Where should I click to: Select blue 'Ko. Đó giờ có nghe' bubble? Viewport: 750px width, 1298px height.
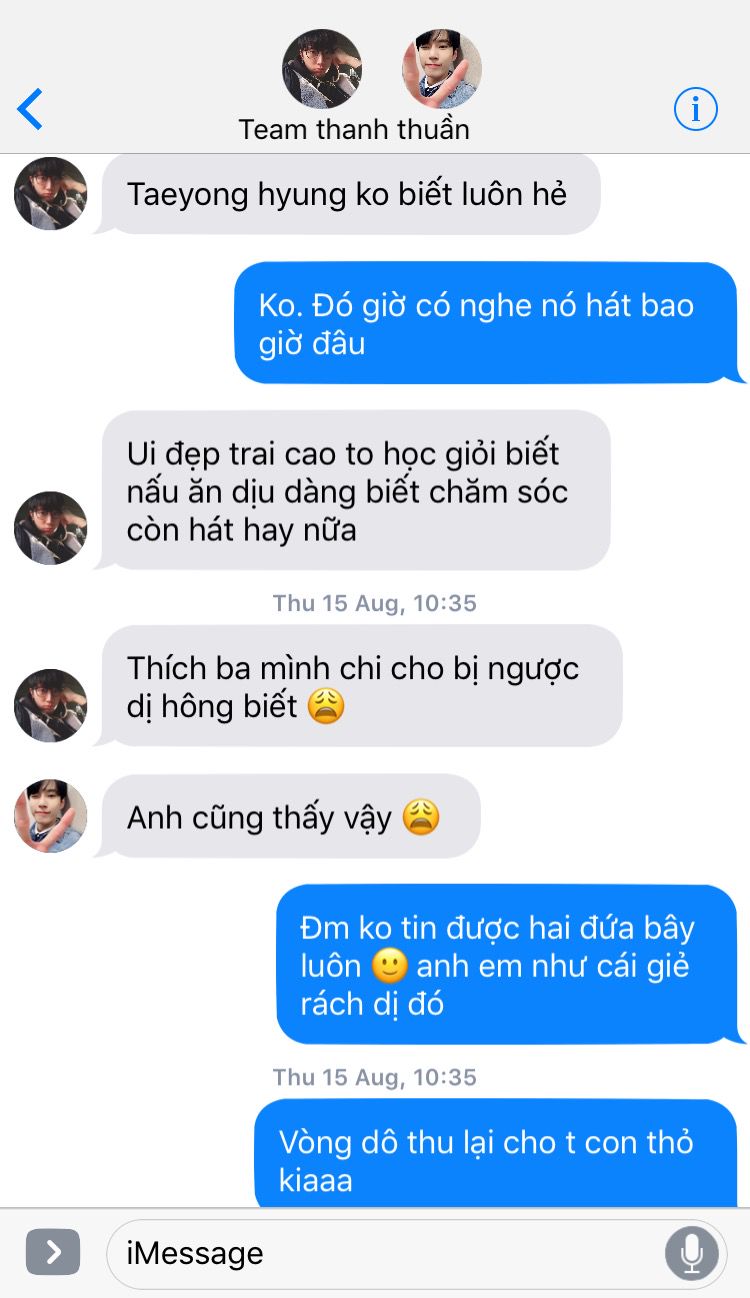click(x=490, y=323)
